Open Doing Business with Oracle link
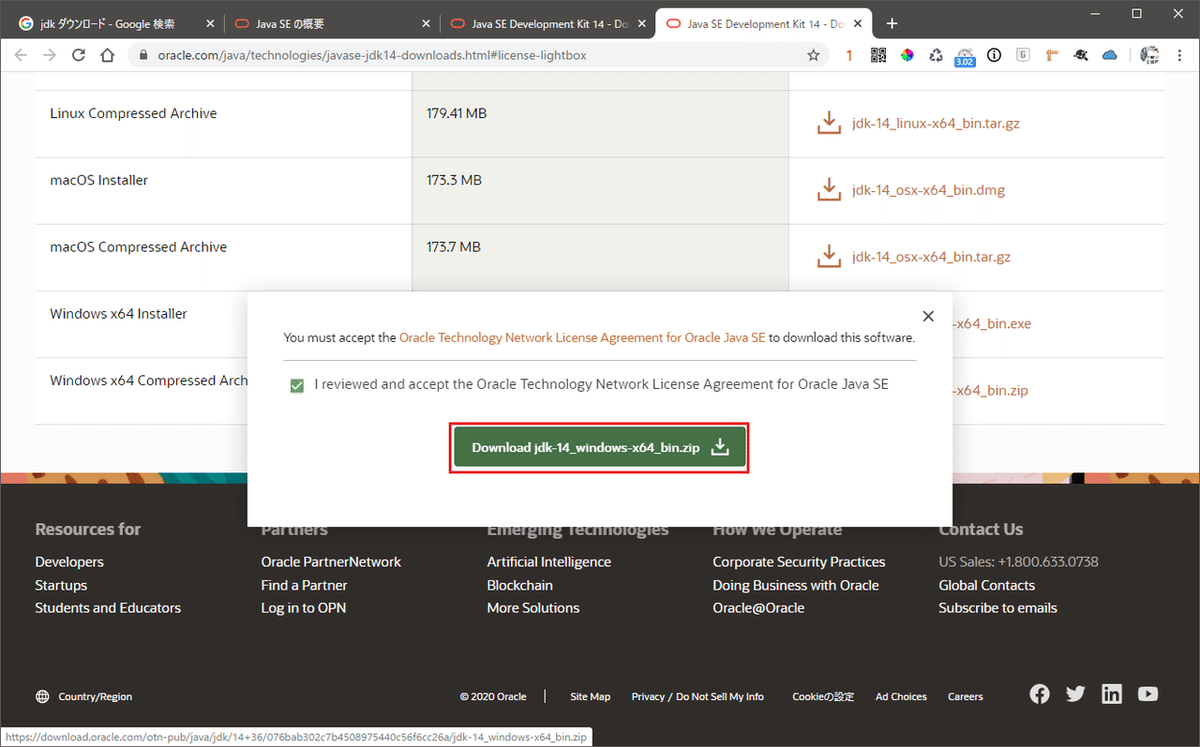Image resolution: width=1200 pixels, height=747 pixels. (x=796, y=585)
